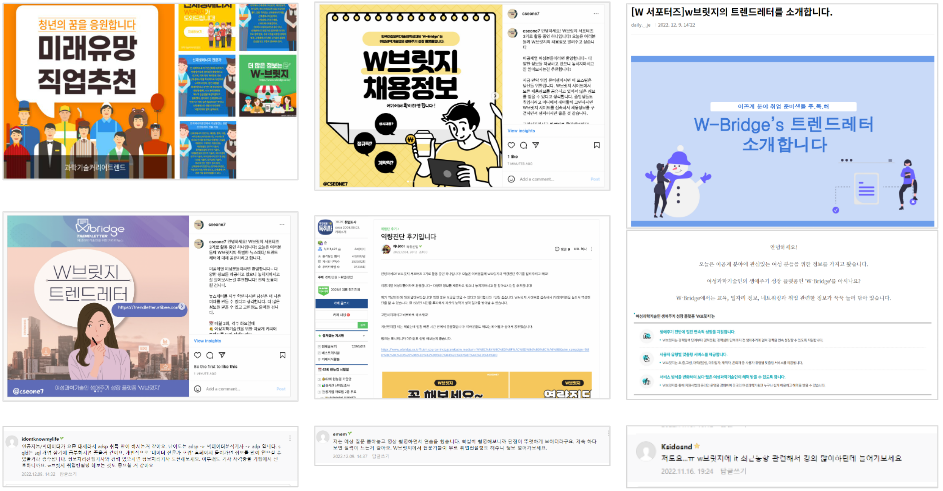
Task: Open three-dot menu of 역량진단 cafe post
Action: tap(592, 249)
